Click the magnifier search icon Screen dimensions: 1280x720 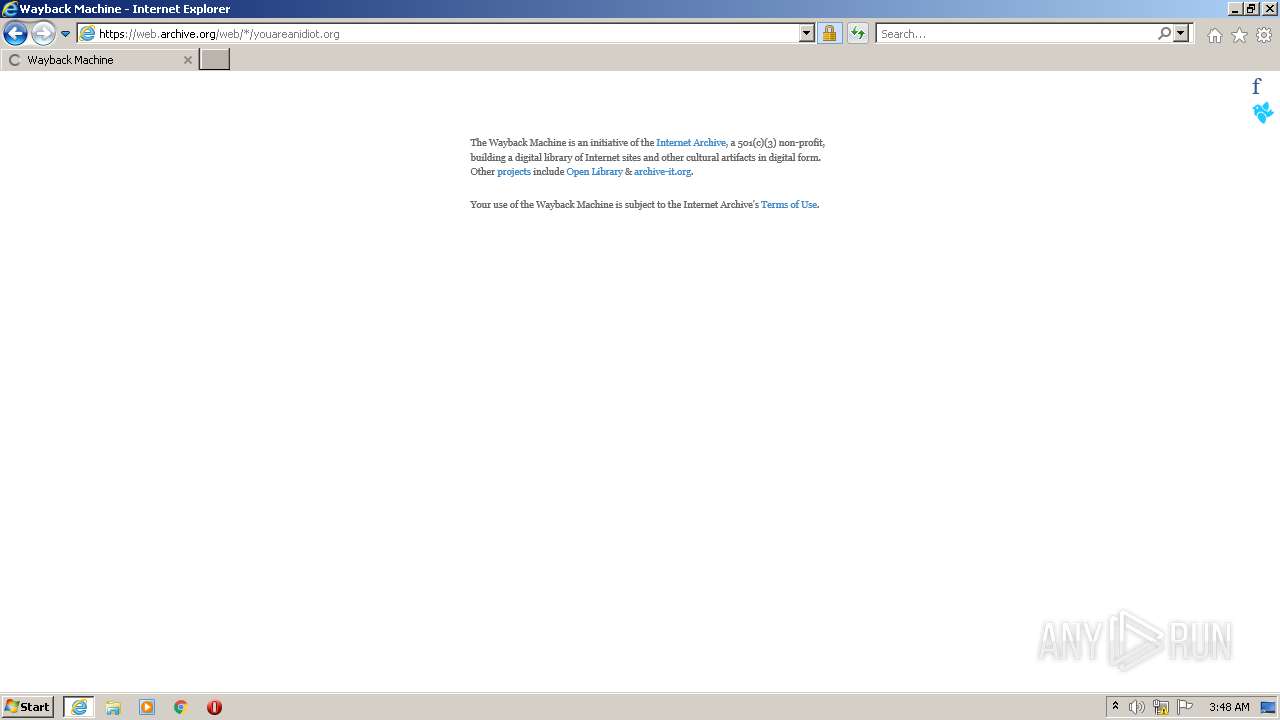coord(1164,34)
